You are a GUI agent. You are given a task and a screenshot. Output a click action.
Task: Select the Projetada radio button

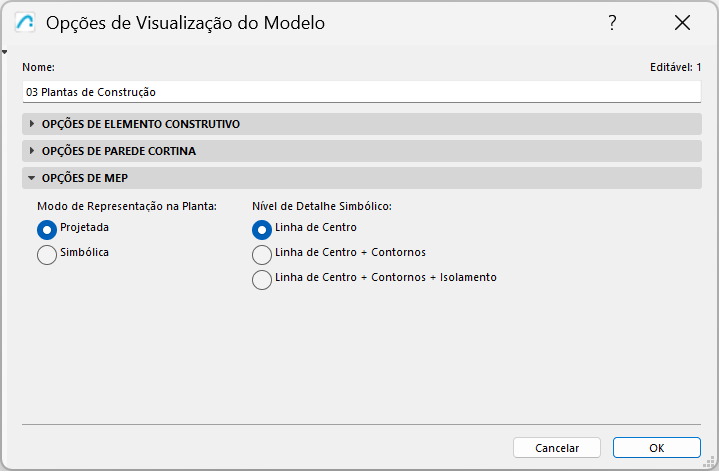(47, 228)
